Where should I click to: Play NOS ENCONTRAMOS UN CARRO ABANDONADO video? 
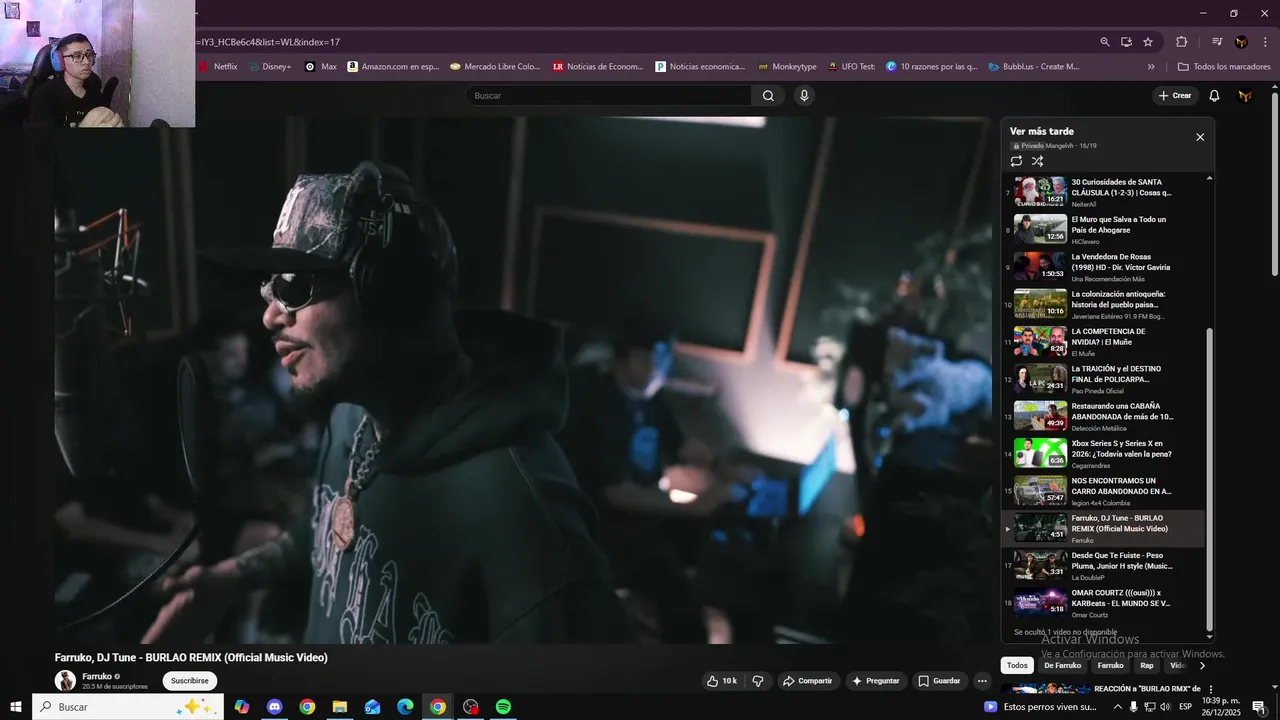1104,491
